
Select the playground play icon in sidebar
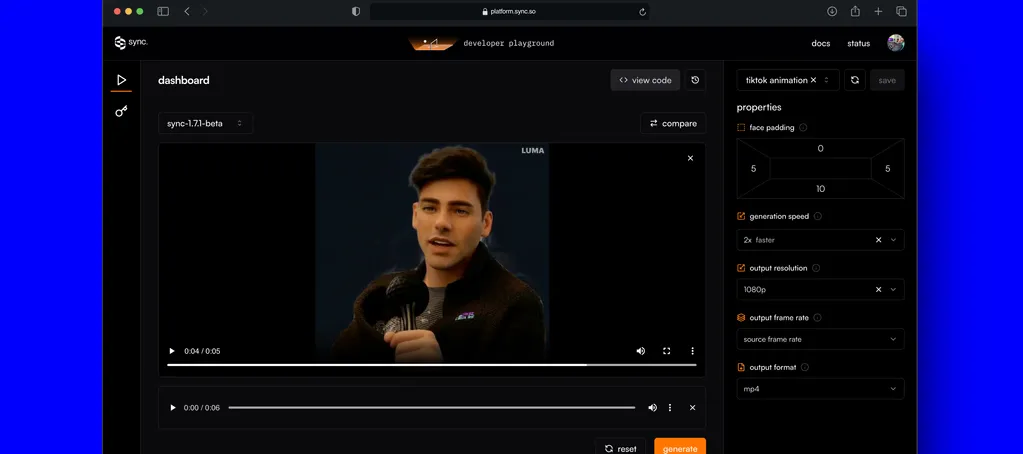[x=121, y=80]
